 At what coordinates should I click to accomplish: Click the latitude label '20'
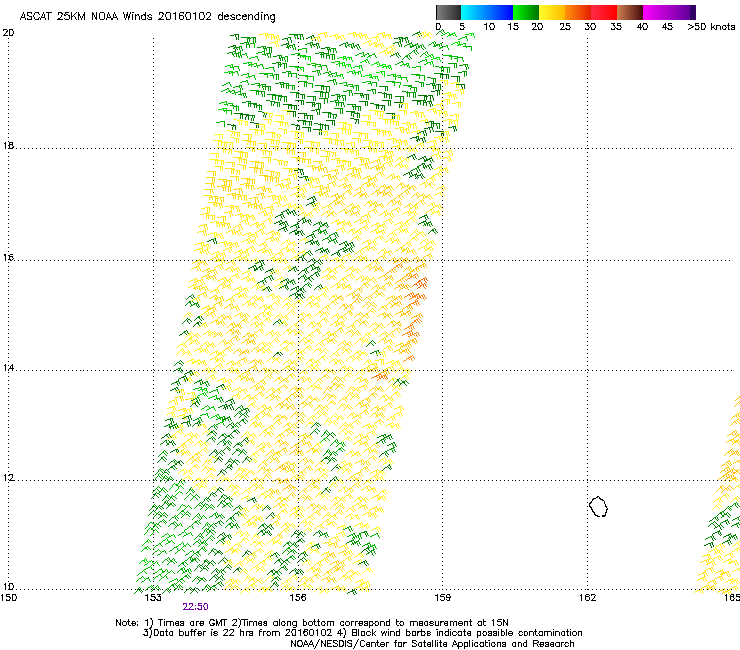8,33
